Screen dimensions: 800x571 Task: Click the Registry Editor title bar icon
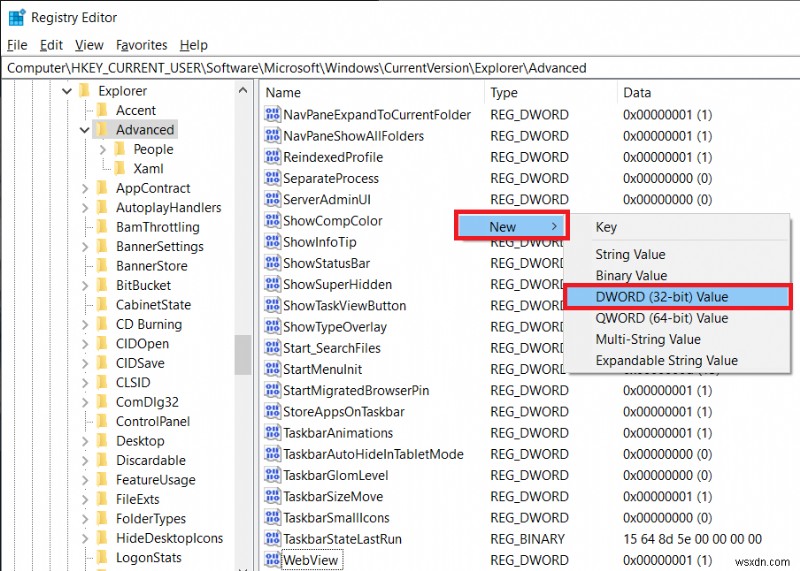[x=17, y=17]
